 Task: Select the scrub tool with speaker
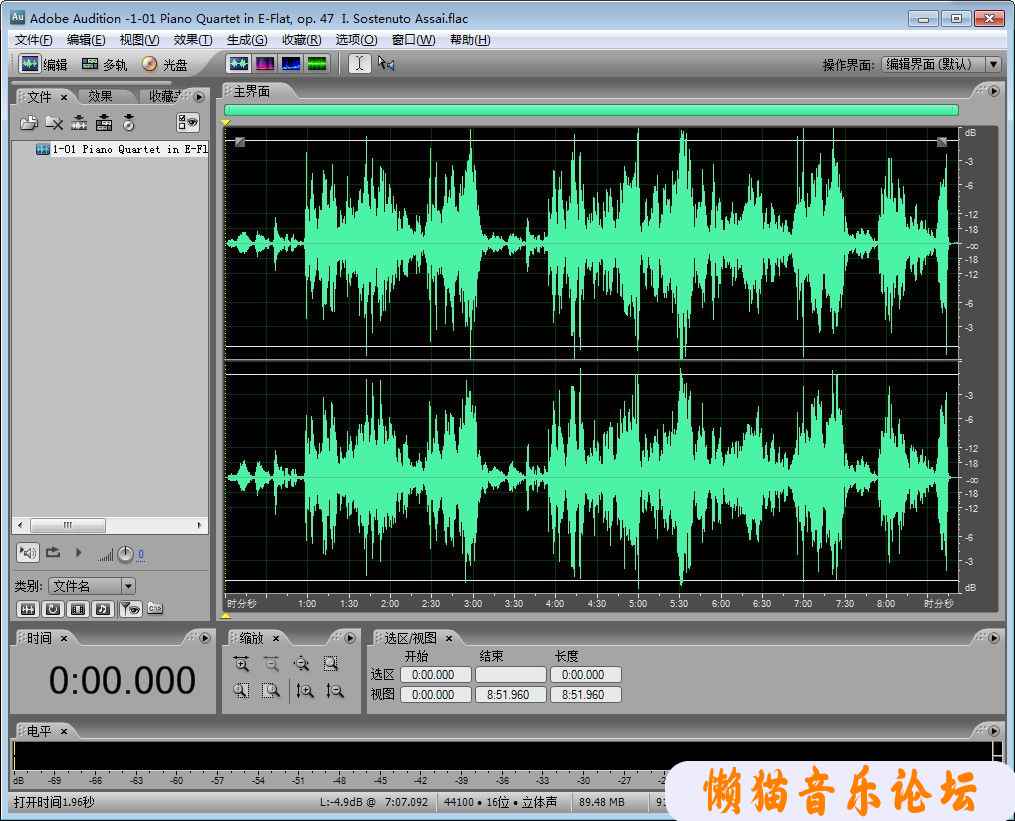pos(386,63)
